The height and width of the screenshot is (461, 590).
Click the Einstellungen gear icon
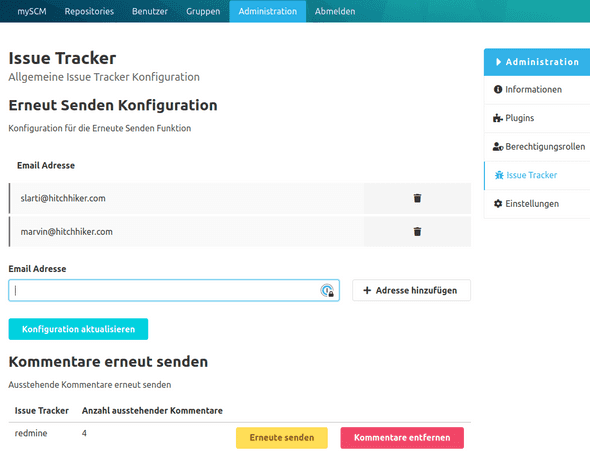pyautogui.click(x=498, y=204)
